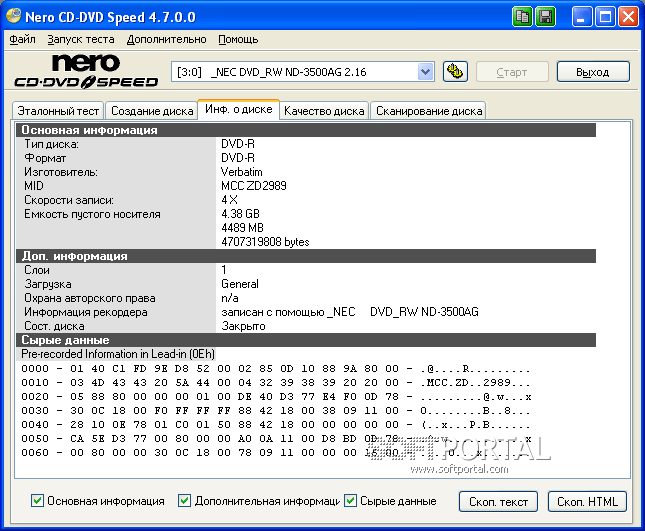Viewport: 645px width, 531px height.
Task: Click the MID value MCC ZD2989
Action: point(253,186)
